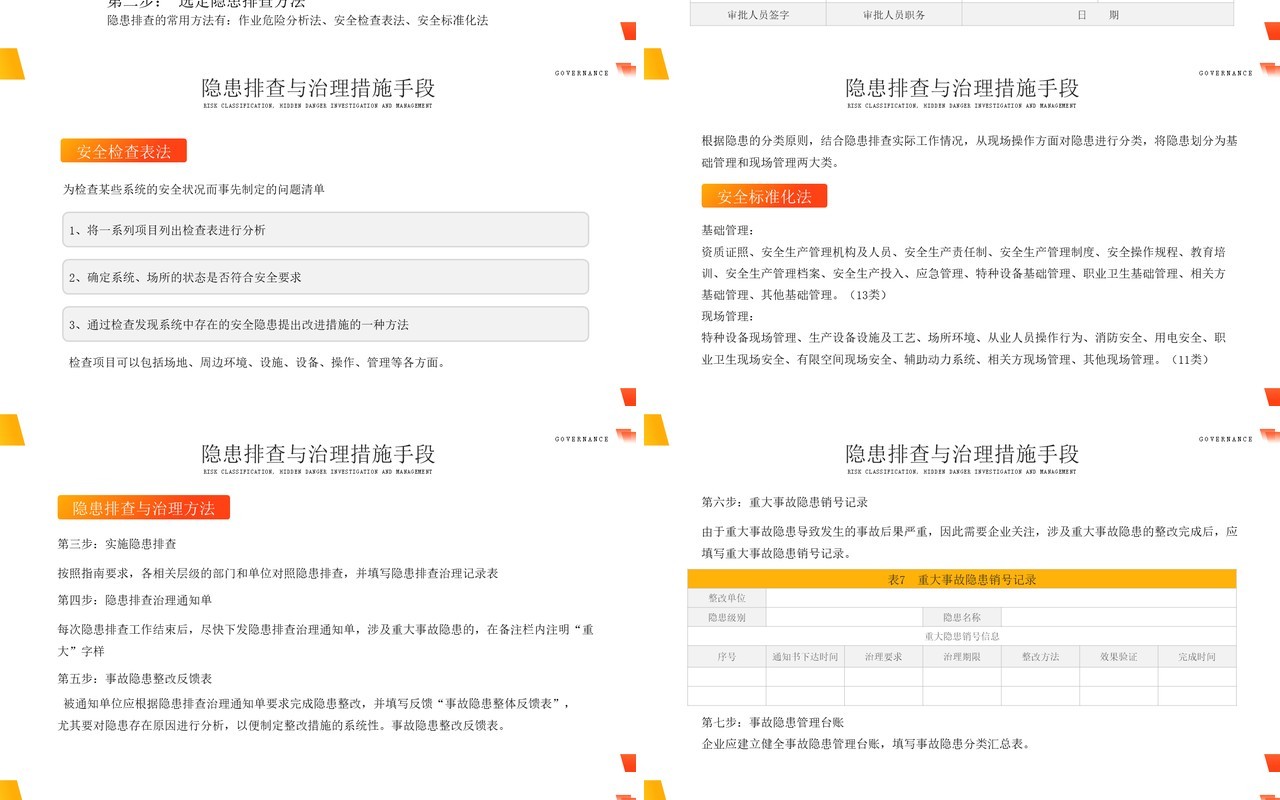Click the line '为检查某些系统的安全状况而事先制定的问题清单'
The image size is (1280, 800).
point(194,189)
